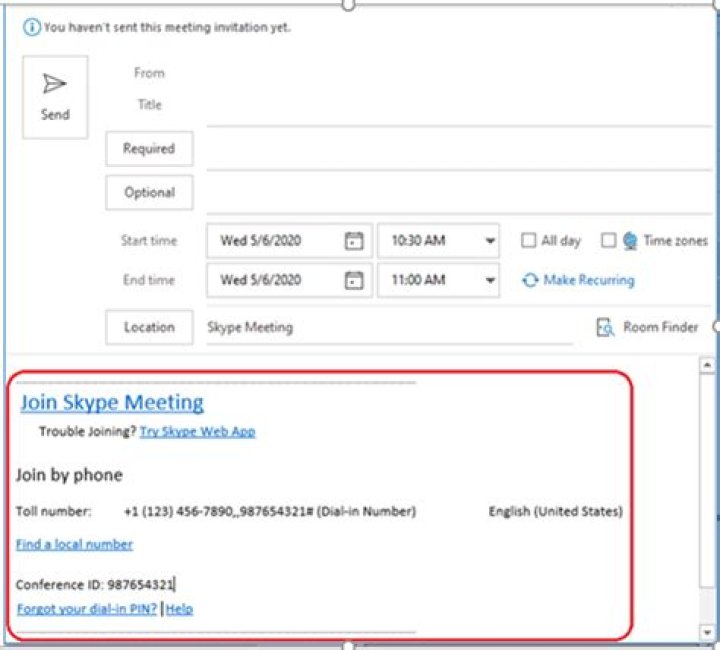This screenshot has width=720, height=650.
Task: Click into the Title field
Action: [459, 105]
